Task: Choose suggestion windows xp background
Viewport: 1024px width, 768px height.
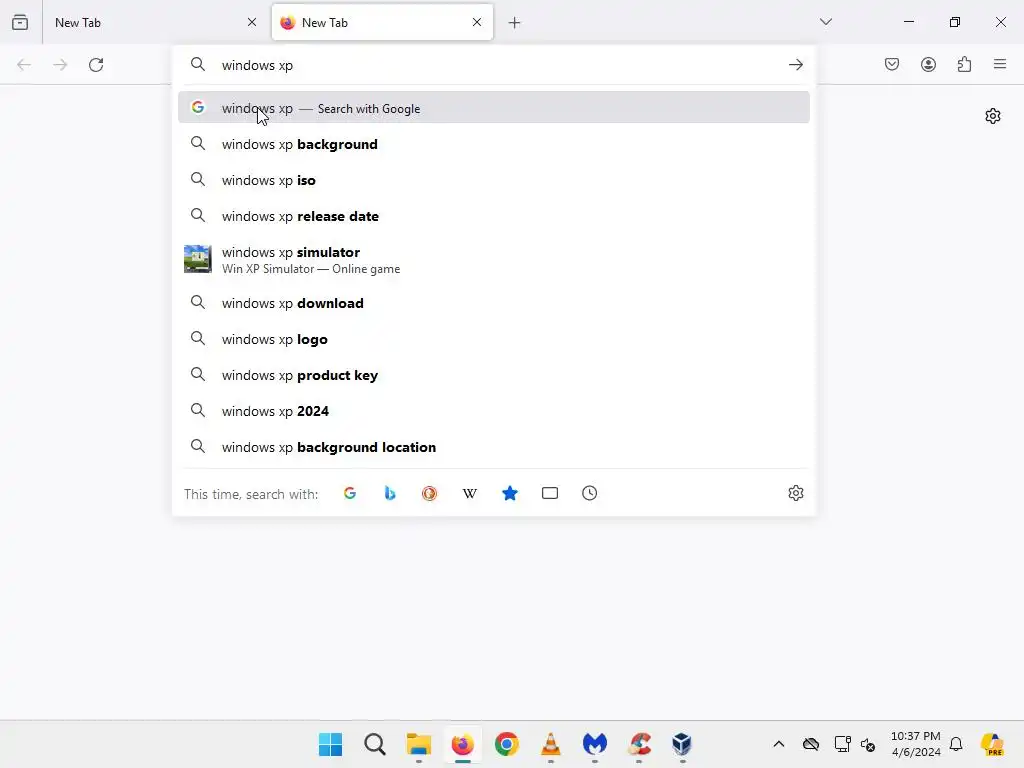Action: pyautogui.click(x=494, y=144)
